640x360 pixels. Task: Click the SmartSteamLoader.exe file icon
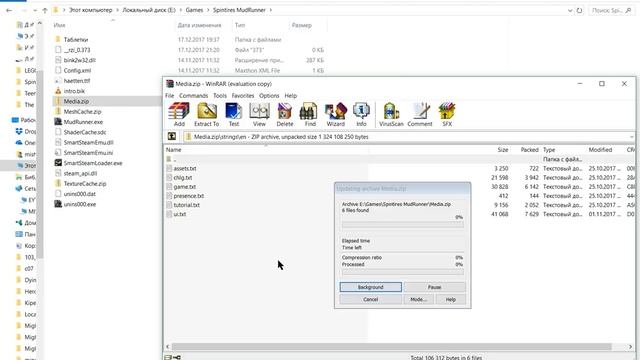(x=58, y=163)
